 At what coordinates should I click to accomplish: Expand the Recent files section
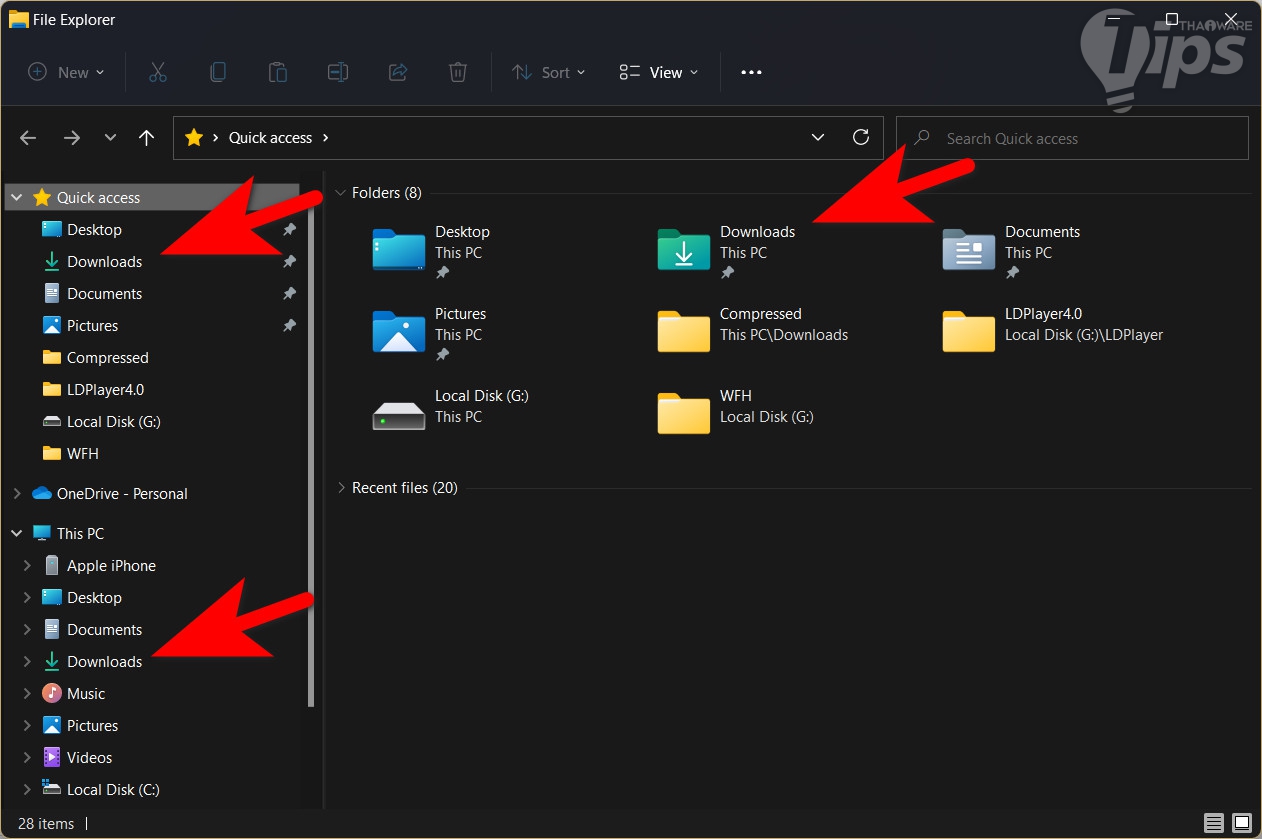point(342,488)
